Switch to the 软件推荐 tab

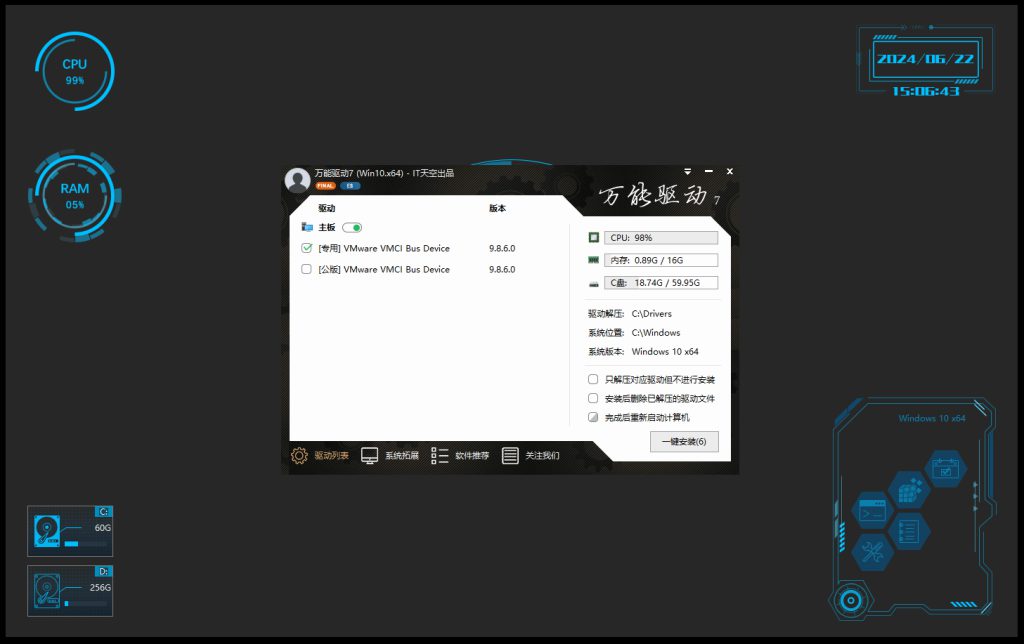pyautogui.click(x=460, y=456)
